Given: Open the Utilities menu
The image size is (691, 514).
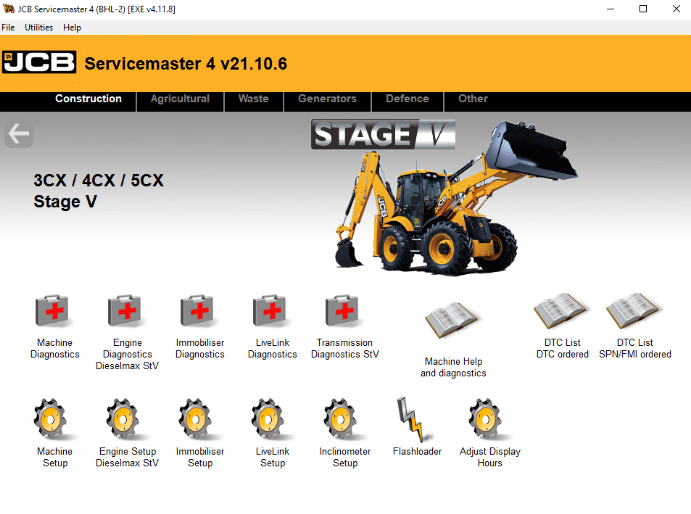Looking at the screenshot, I should [39, 27].
